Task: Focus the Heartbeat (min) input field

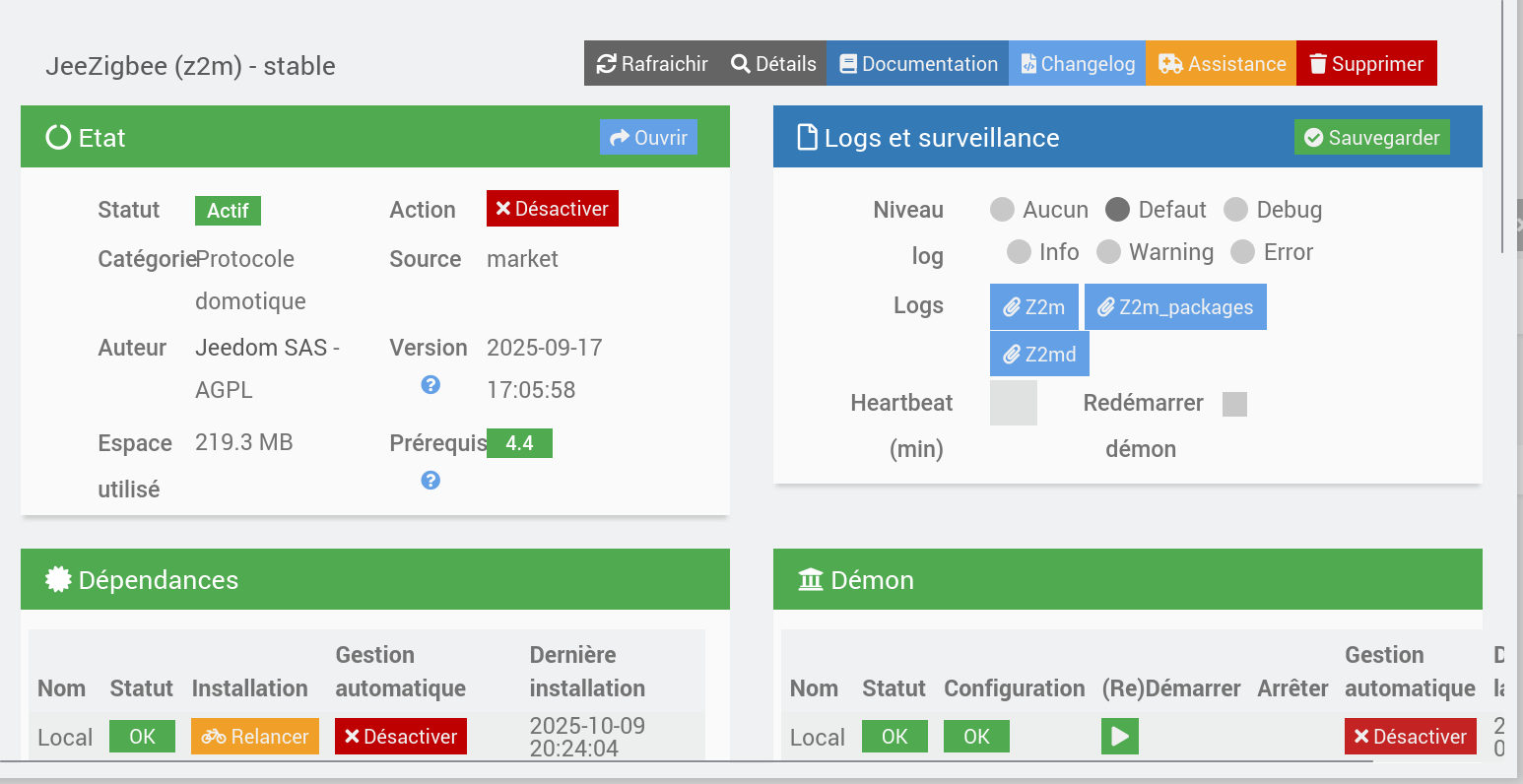Action: (1014, 403)
